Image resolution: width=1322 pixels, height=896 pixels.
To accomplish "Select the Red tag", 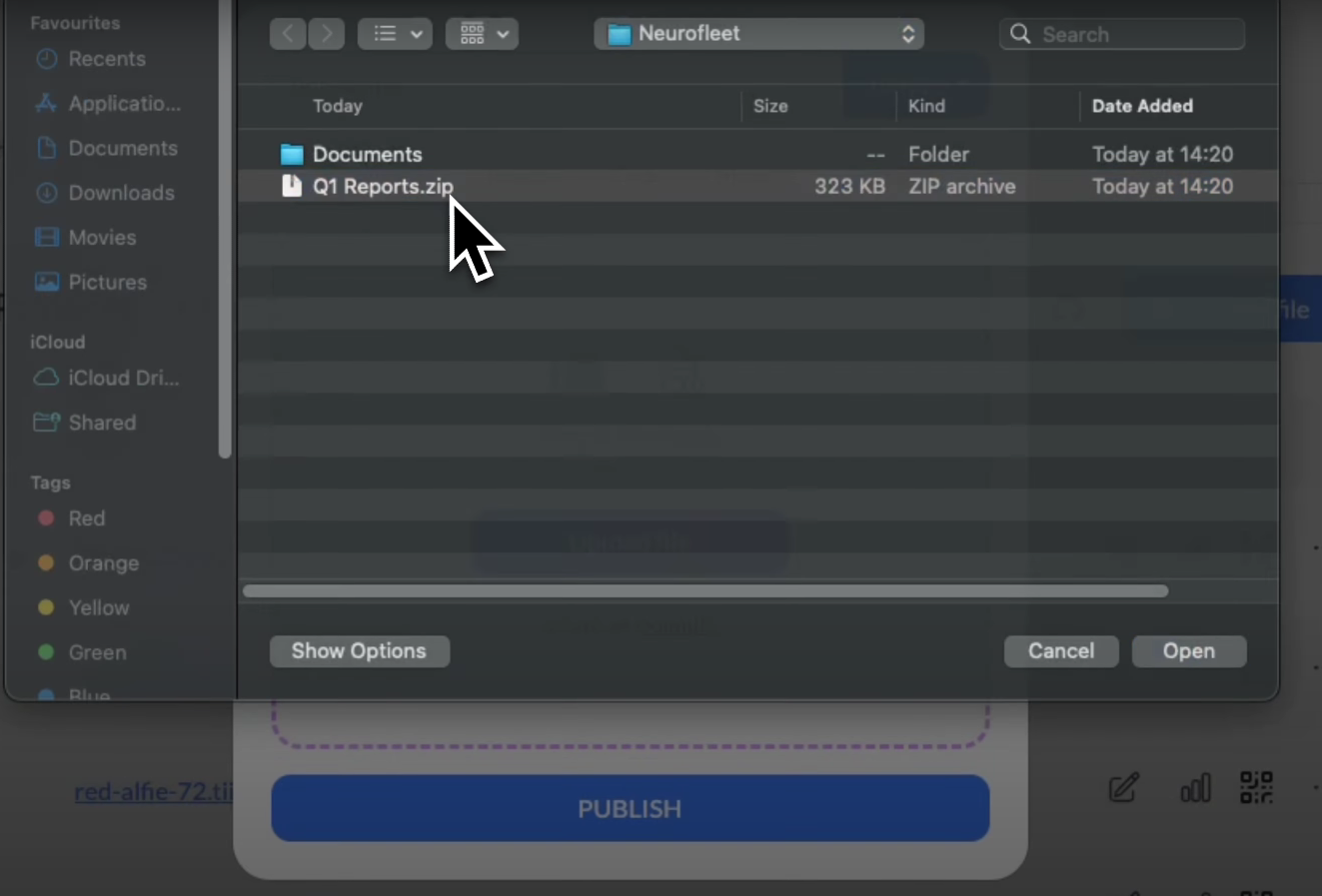I will [86, 518].
